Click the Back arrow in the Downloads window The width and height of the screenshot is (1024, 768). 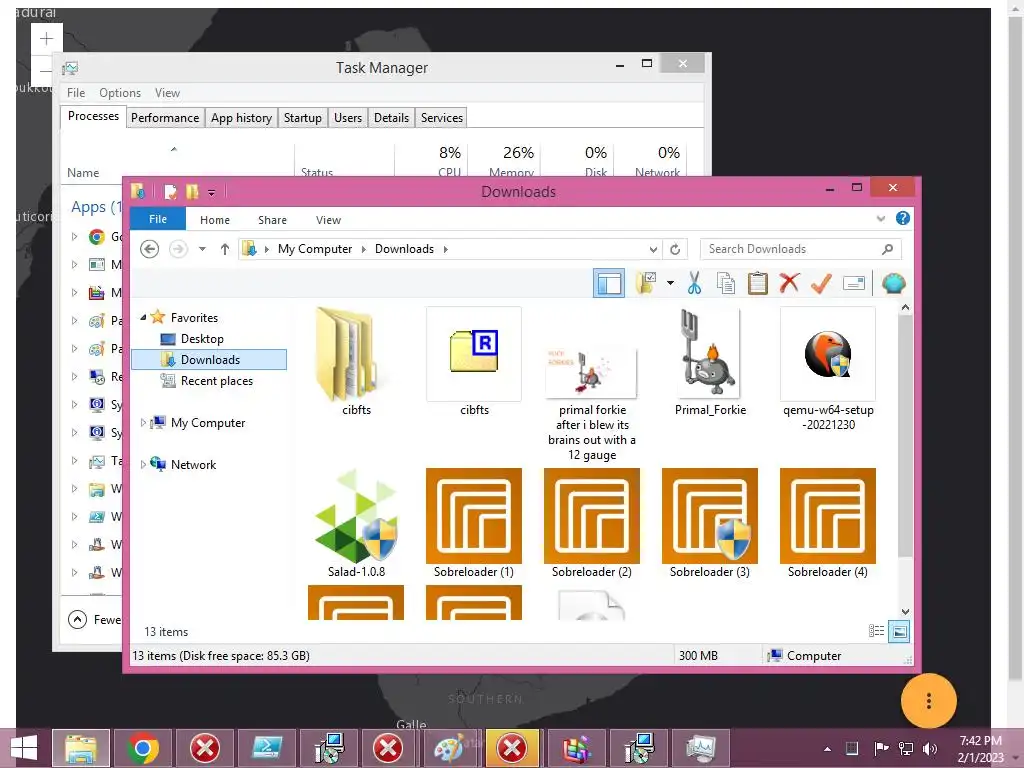(x=150, y=249)
